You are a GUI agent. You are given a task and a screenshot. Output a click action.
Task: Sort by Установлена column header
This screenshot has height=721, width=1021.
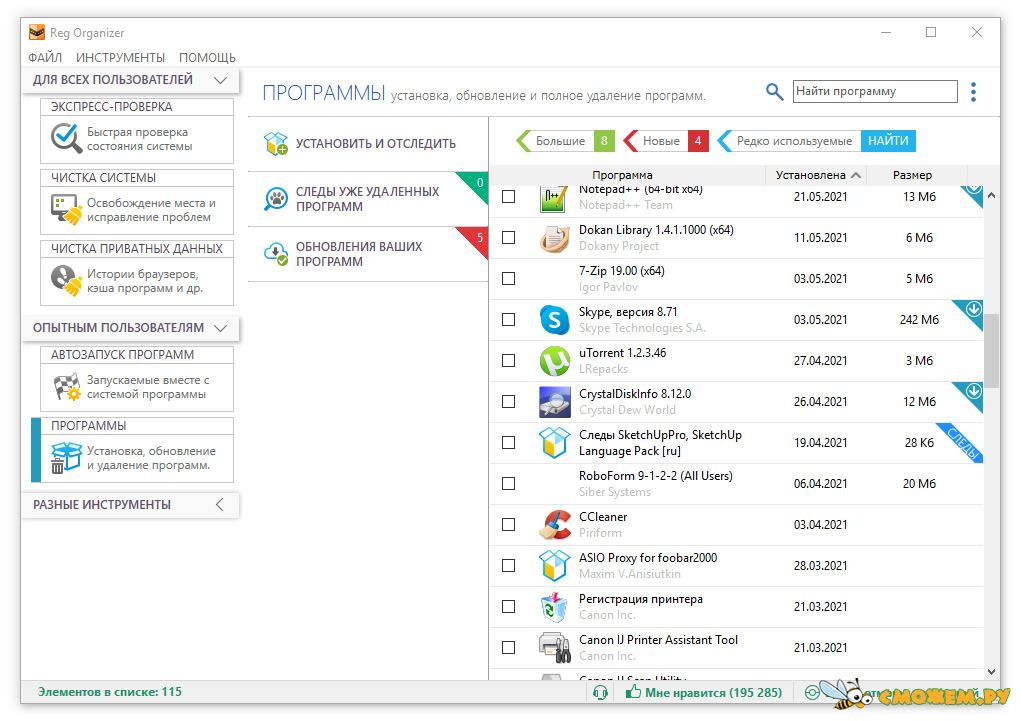click(x=817, y=175)
